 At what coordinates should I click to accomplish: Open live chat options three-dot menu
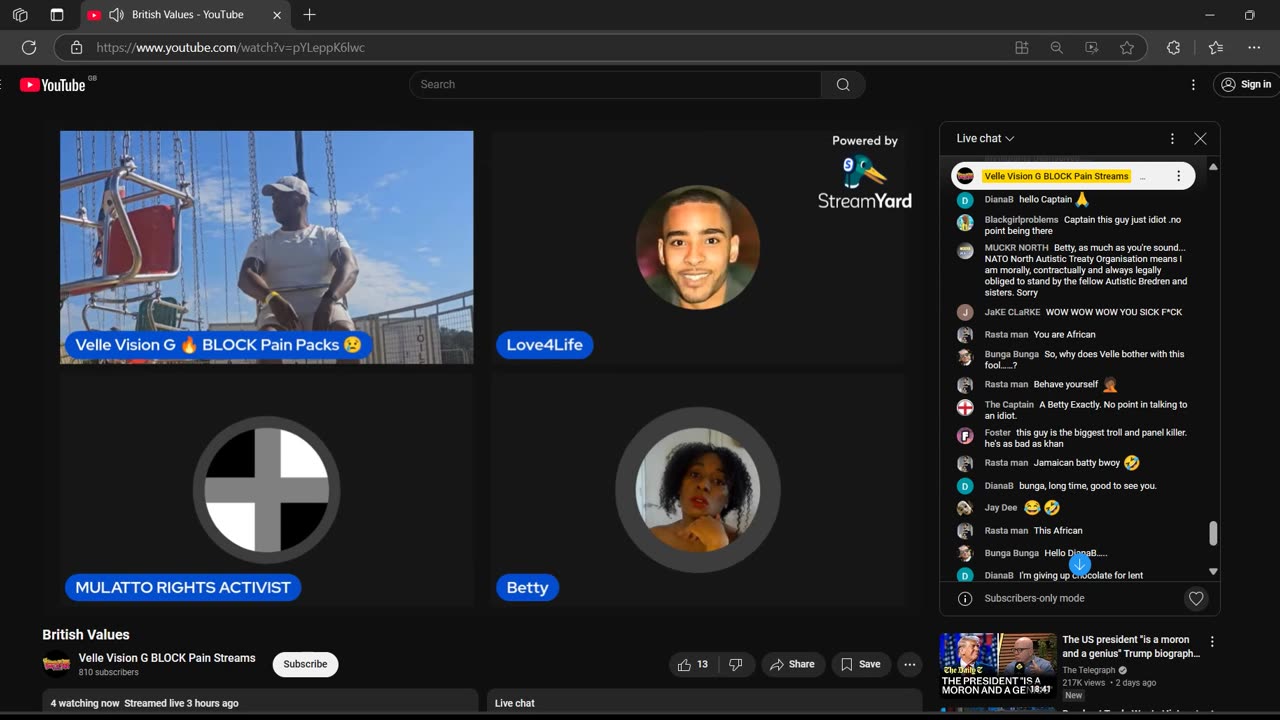(x=1172, y=139)
